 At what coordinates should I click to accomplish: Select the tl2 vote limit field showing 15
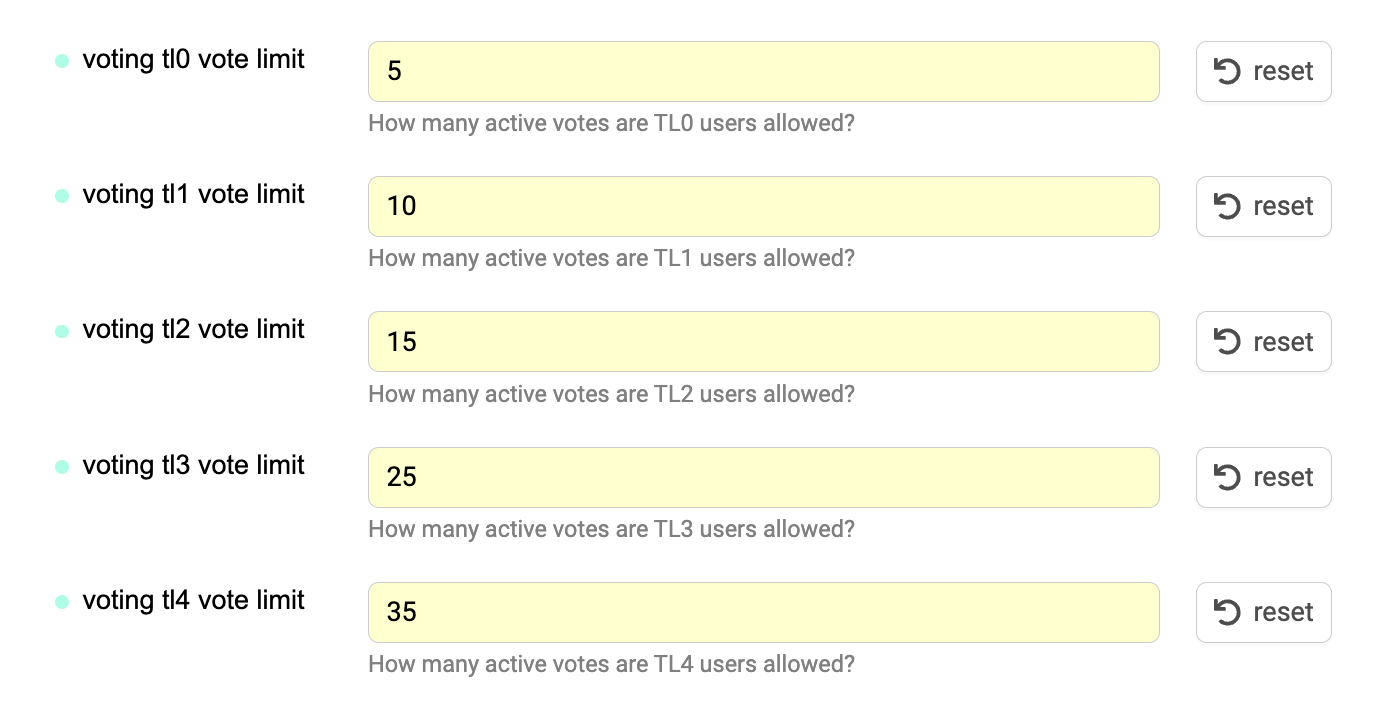pos(764,341)
